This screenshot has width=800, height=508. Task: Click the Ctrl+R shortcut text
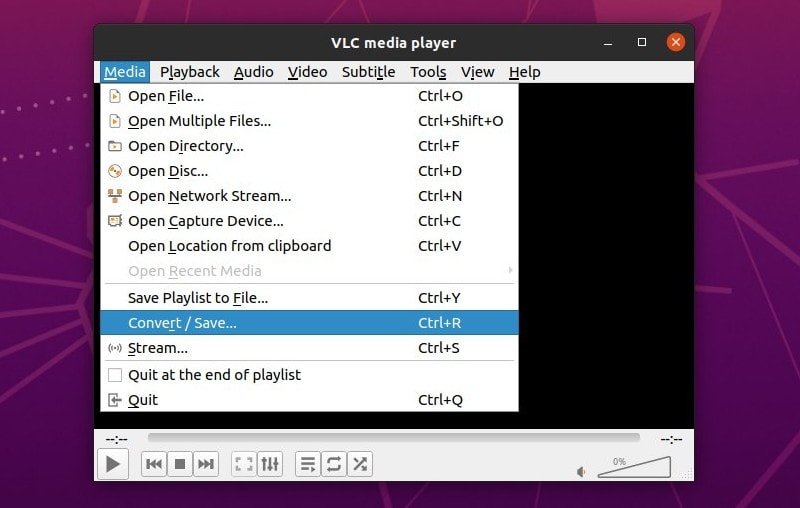439,323
